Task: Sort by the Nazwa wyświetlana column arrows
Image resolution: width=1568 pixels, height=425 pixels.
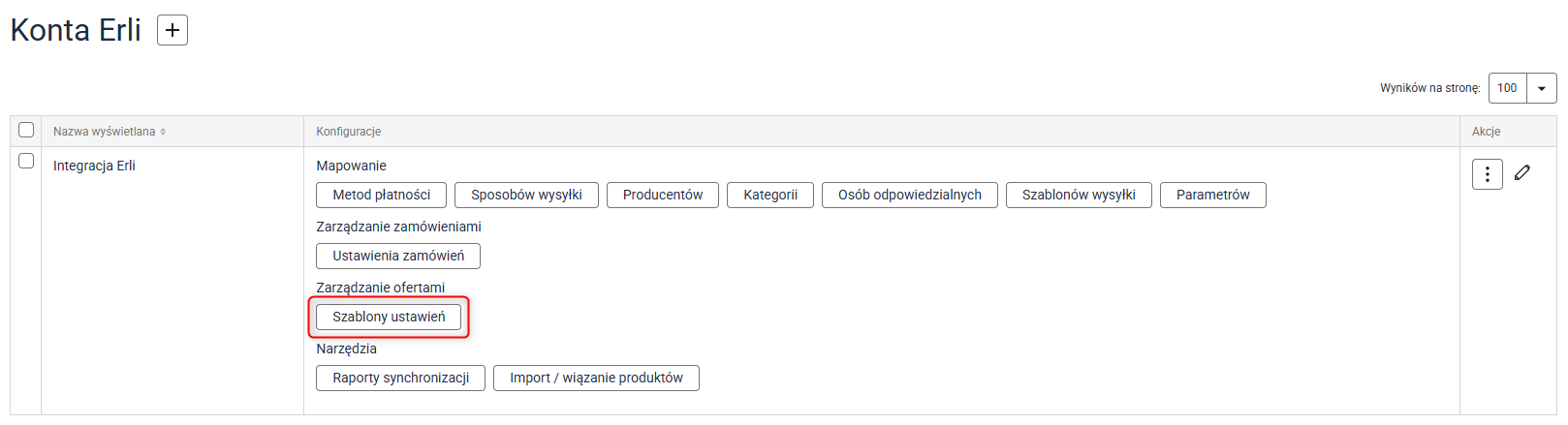Action: click(x=163, y=132)
